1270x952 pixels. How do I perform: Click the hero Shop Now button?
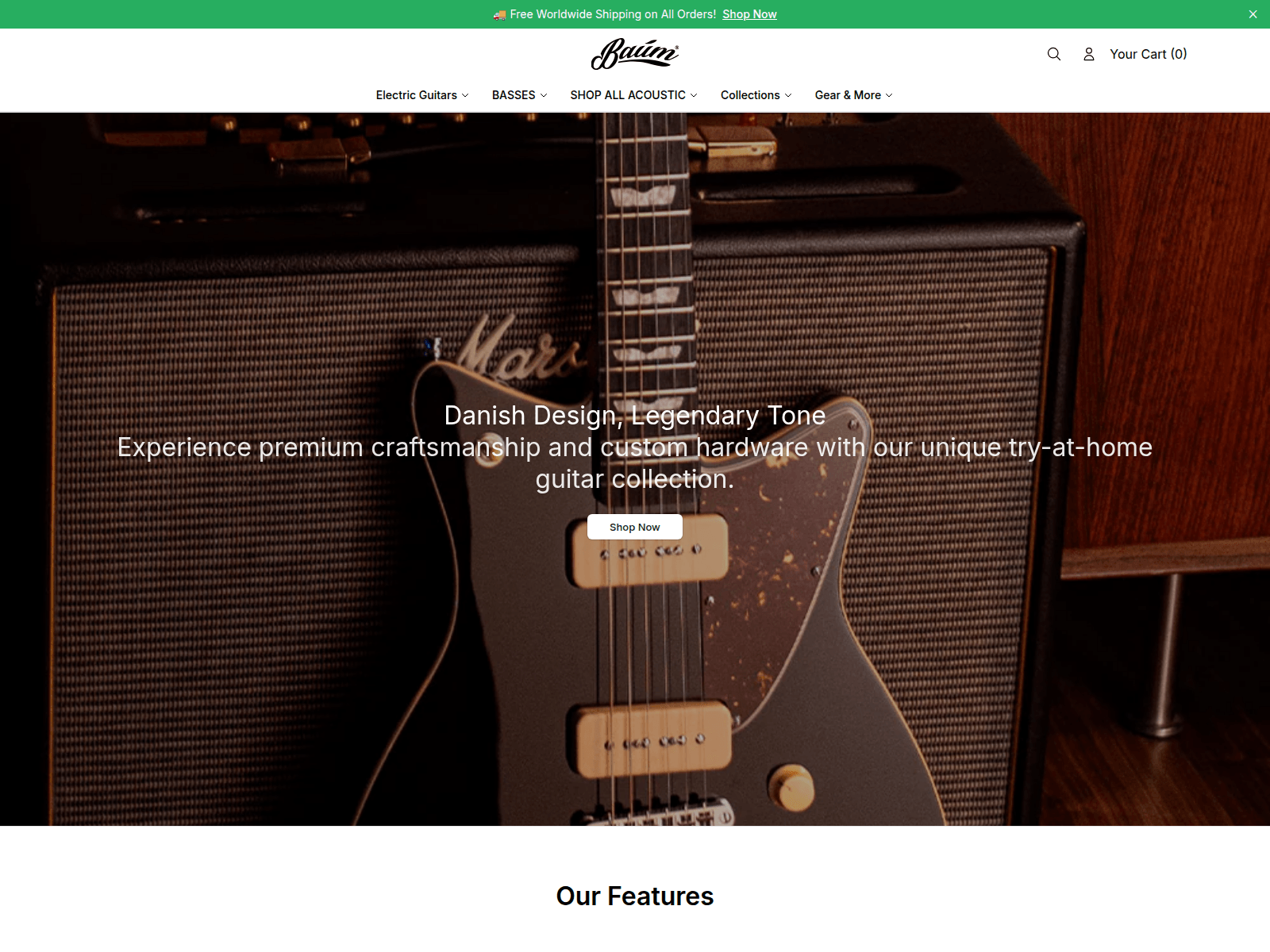pyautogui.click(x=635, y=527)
